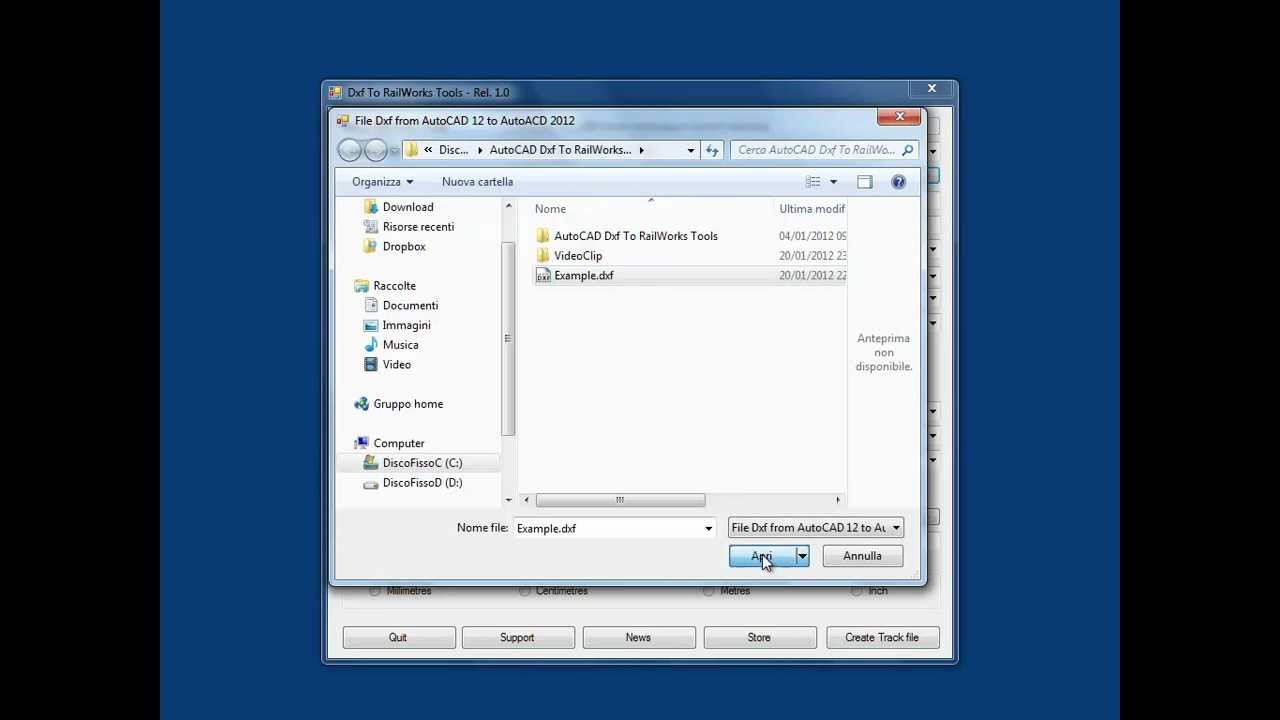Select the Millimetres radio button

pos(375,591)
